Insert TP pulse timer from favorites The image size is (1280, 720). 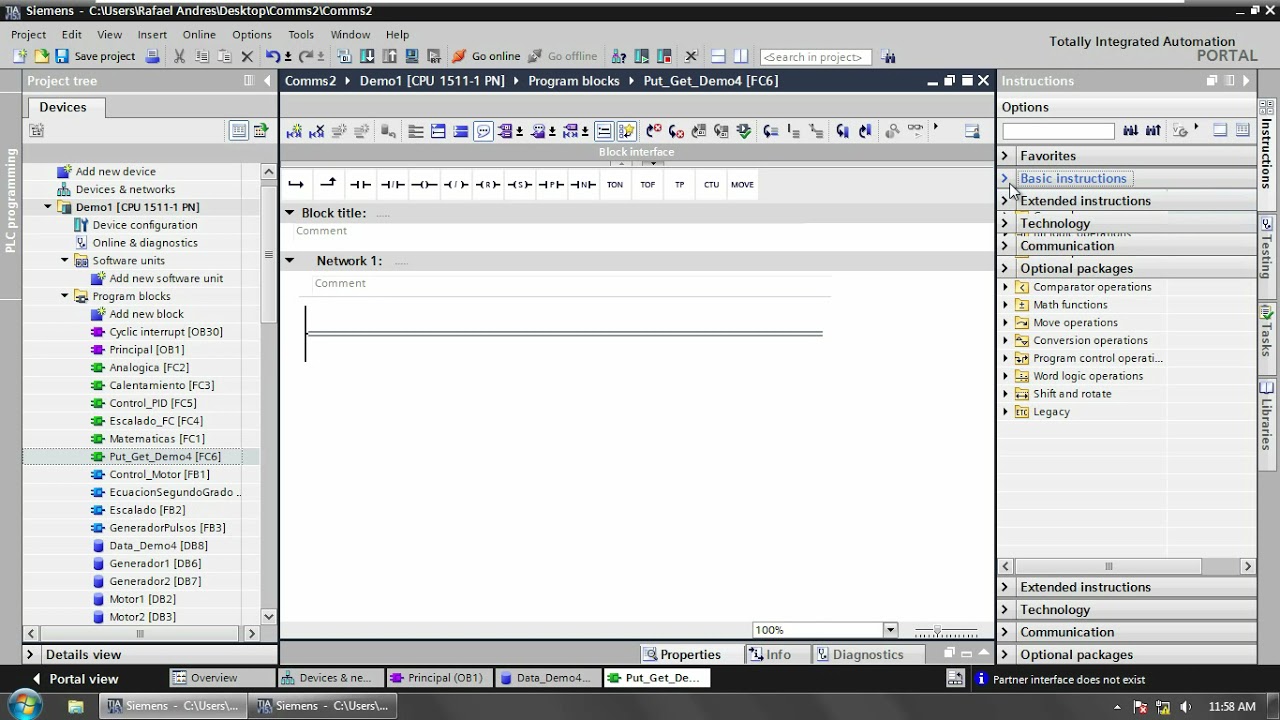tap(680, 185)
